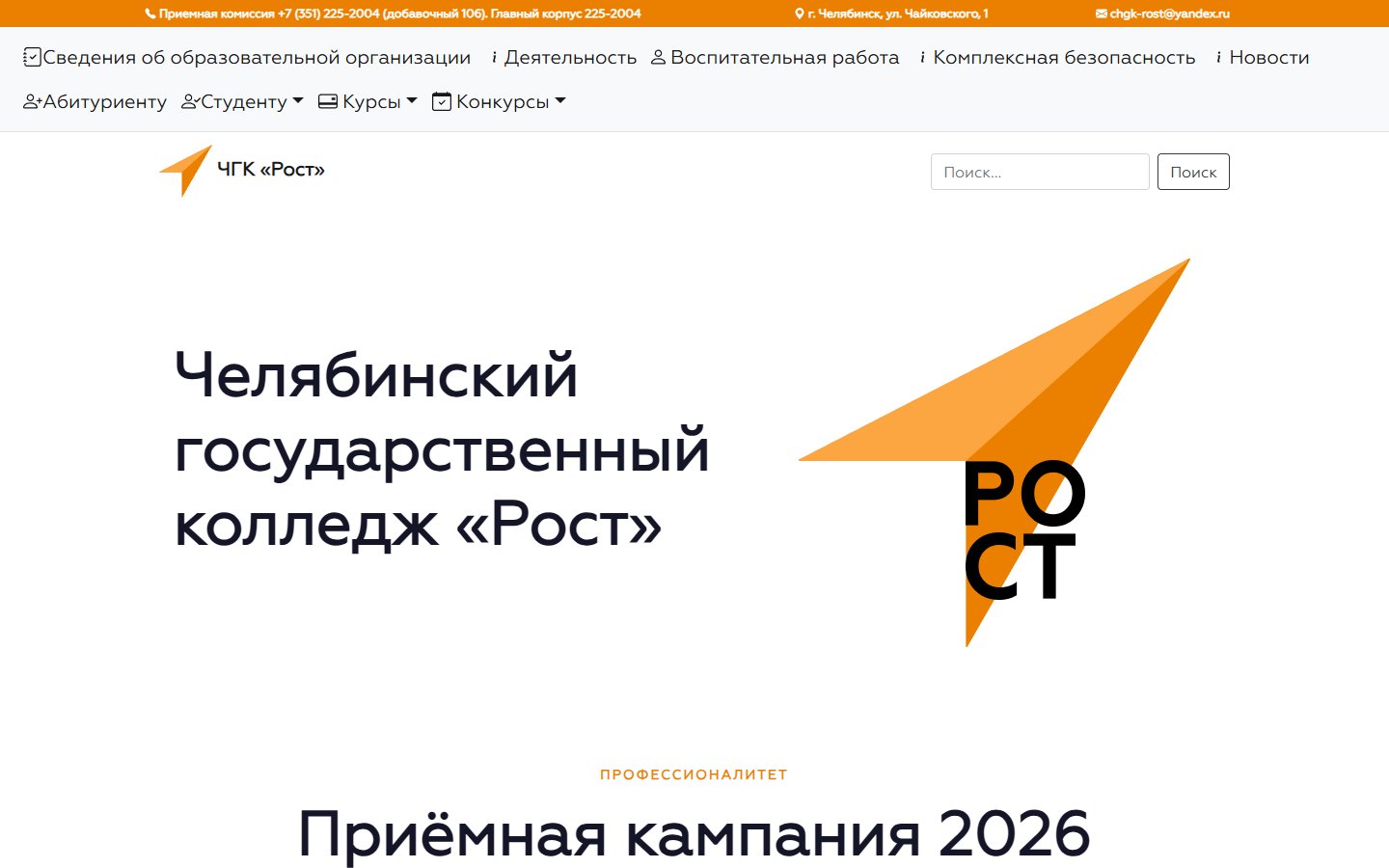Click the person-check icon before 'Студенту'
Screen dimensions: 1389x868
tap(191, 101)
